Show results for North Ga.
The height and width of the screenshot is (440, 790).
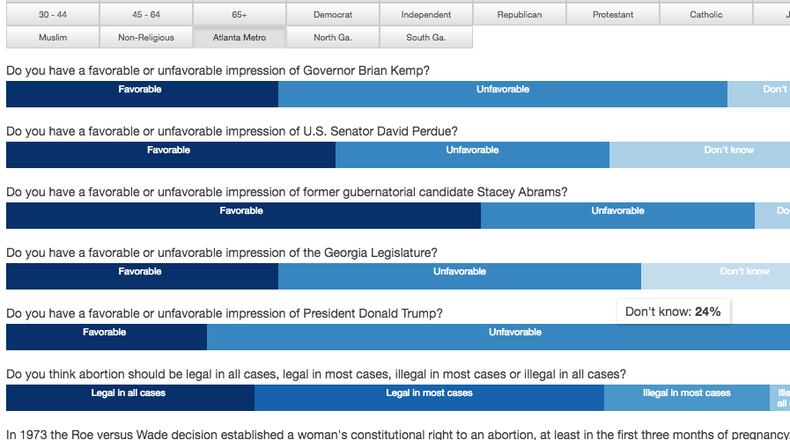(332, 37)
